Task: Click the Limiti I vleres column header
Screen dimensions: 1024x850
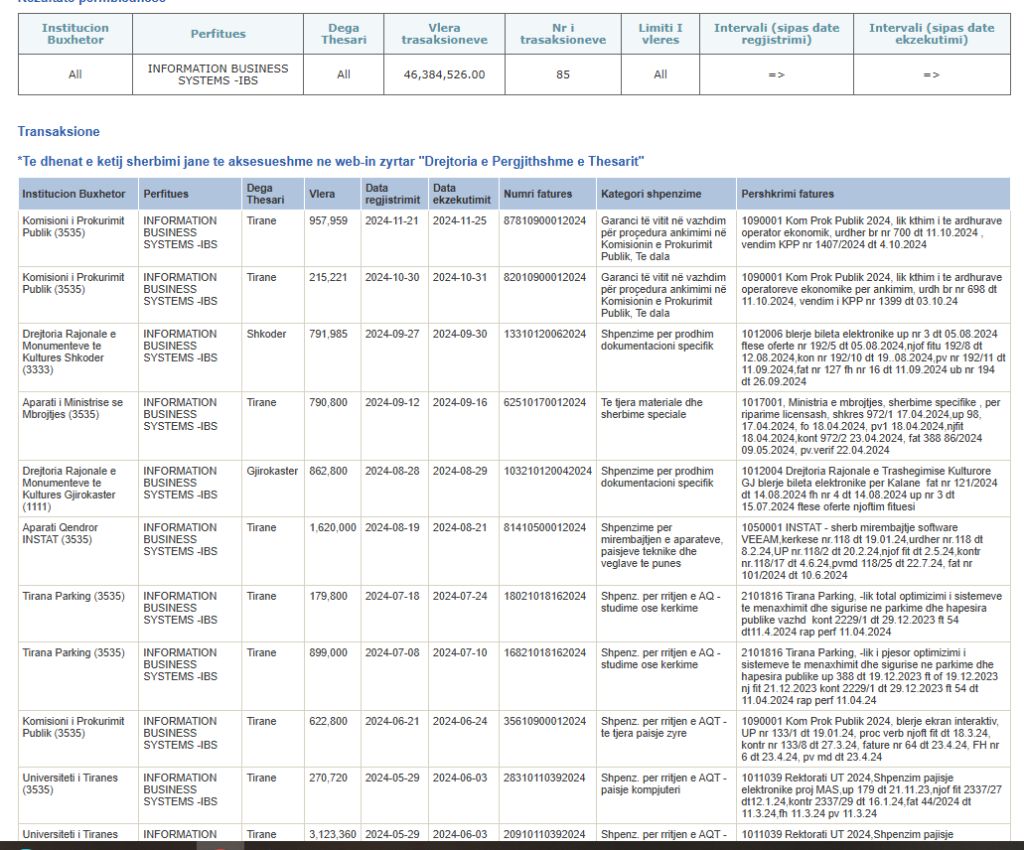Action: (x=660, y=34)
